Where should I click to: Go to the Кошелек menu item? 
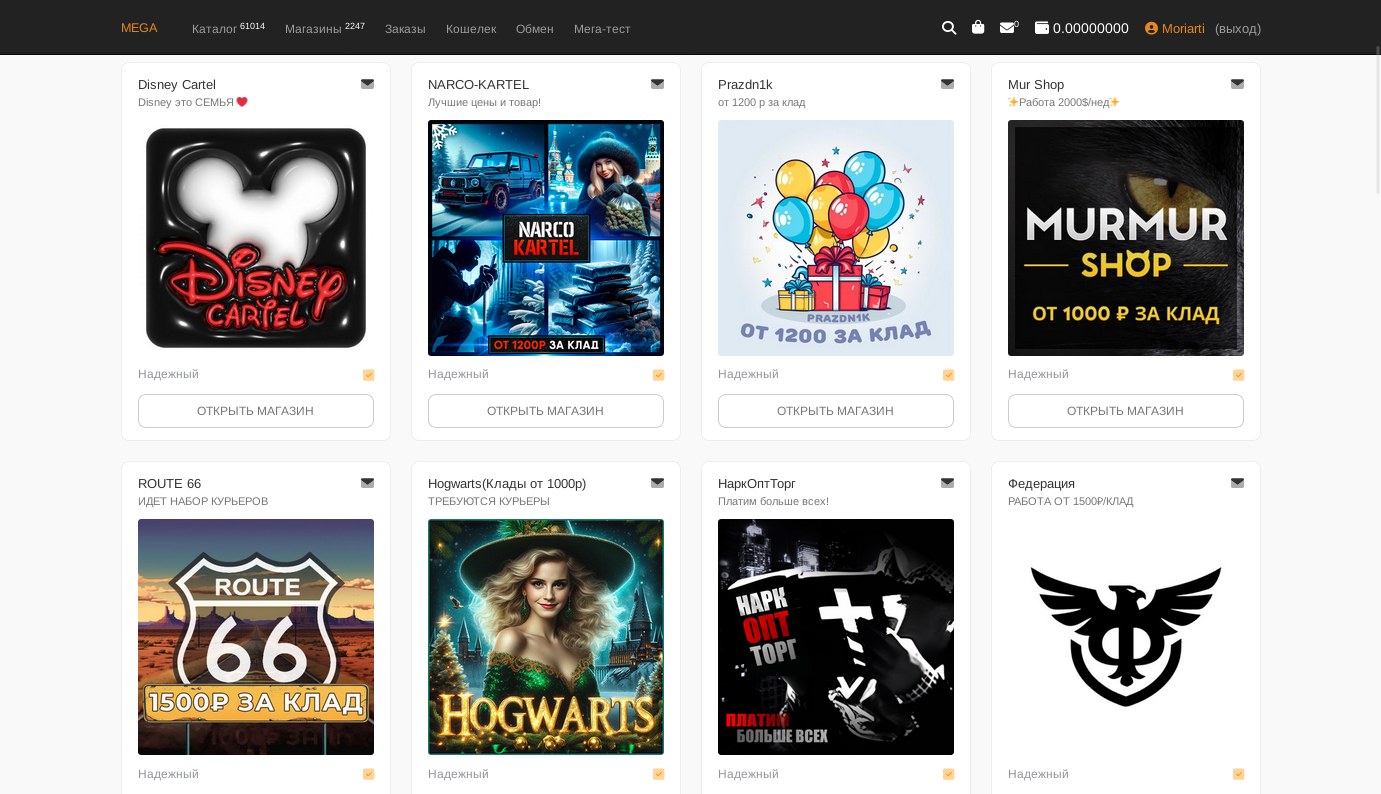471,29
